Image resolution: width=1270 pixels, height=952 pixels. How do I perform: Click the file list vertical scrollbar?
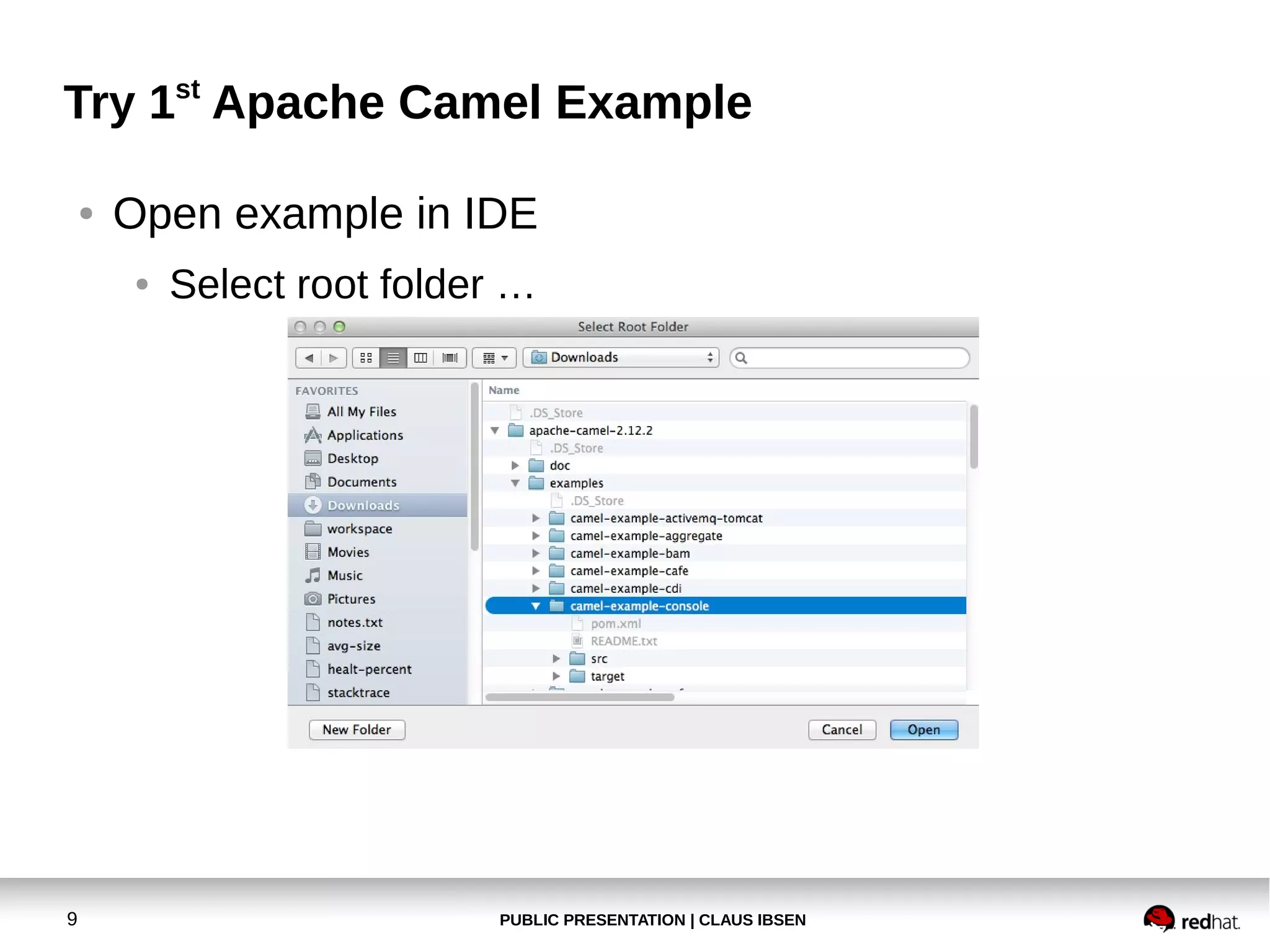(x=974, y=437)
